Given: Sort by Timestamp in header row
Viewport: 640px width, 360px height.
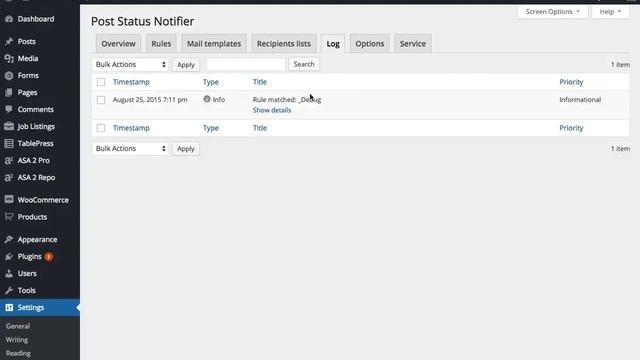Looking at the screenshot, I should 131,82.
